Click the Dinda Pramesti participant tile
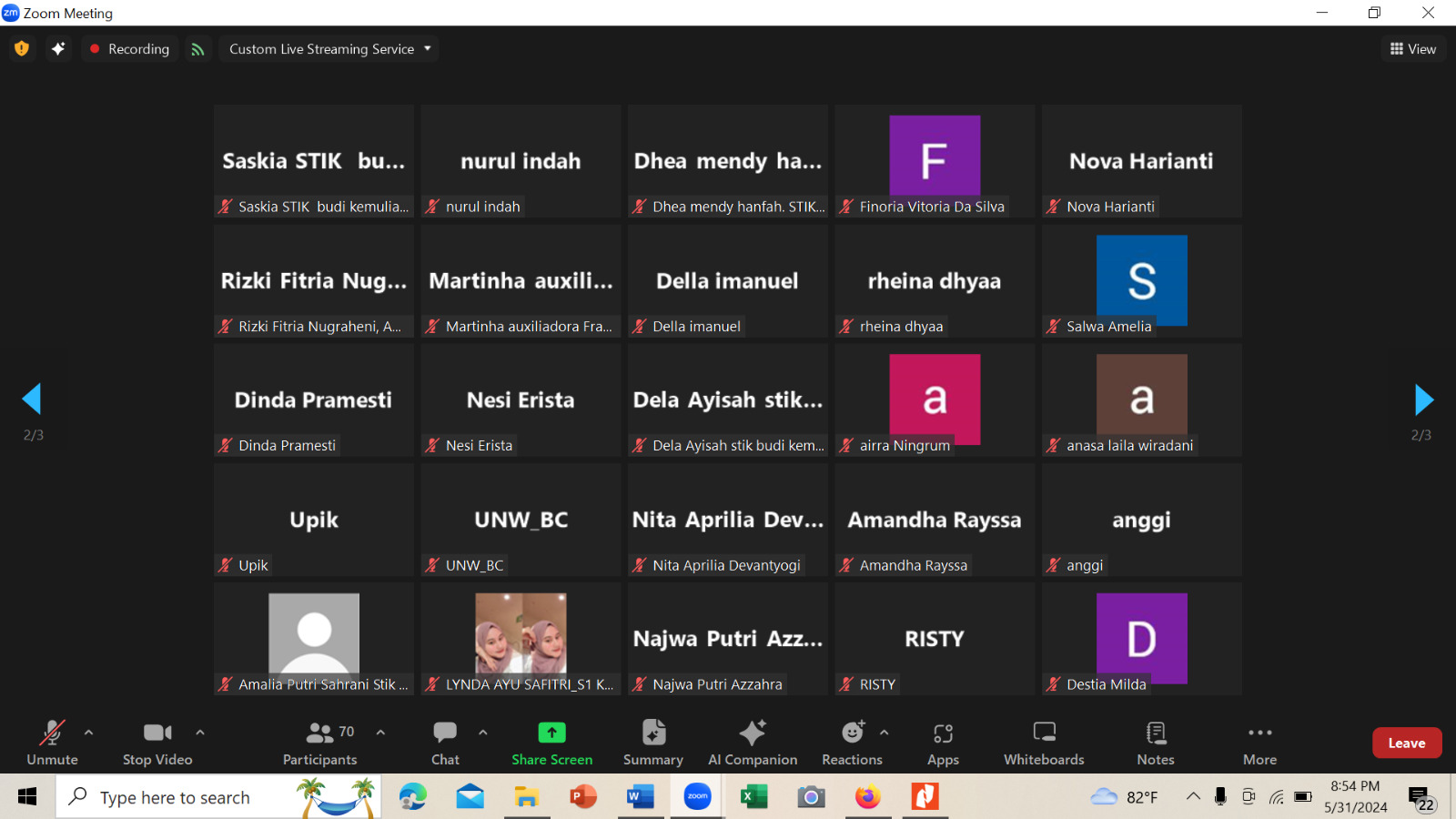The height and width of the screenshot is (819, 1456). [314, 399]
